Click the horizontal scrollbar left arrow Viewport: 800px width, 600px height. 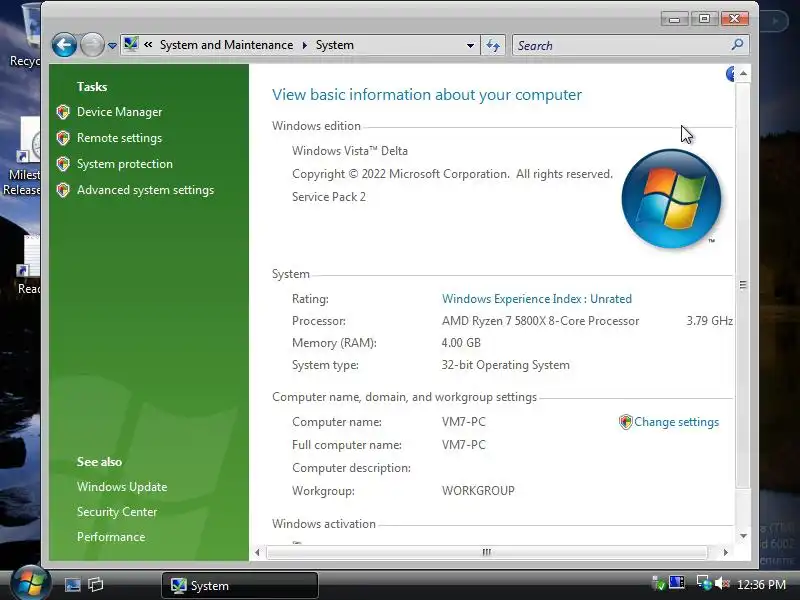(257, 552)
